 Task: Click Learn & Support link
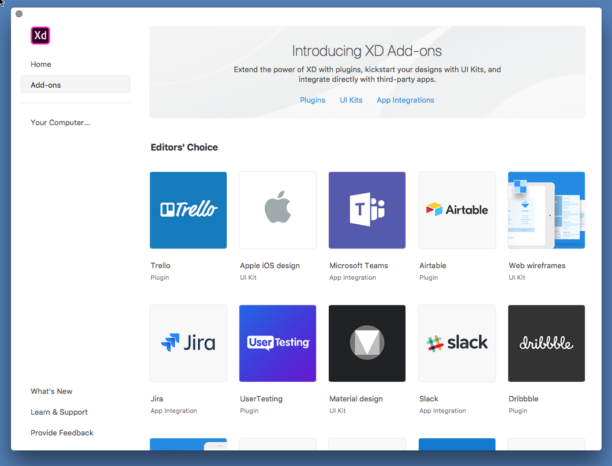[59, 412]
